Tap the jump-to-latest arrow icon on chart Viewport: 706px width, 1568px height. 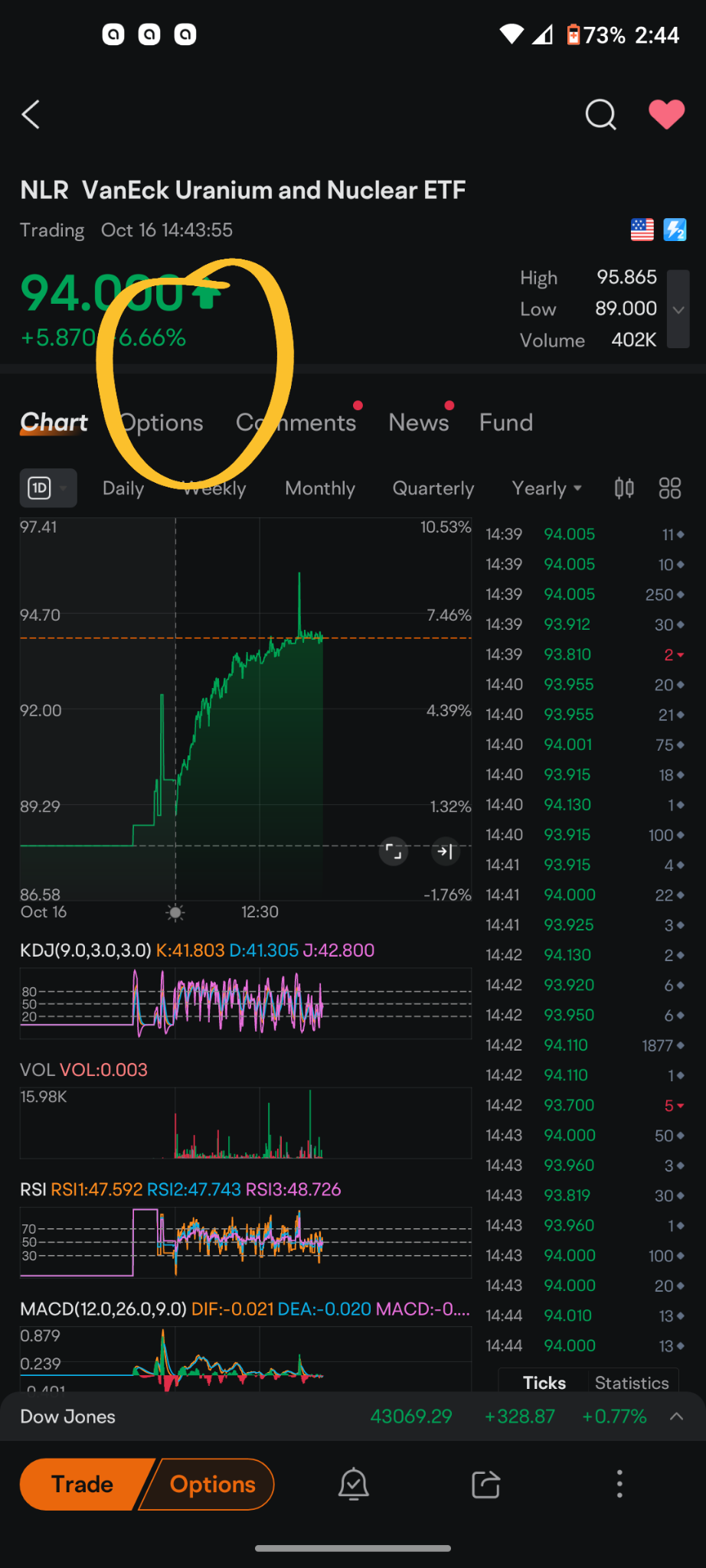pyautogui.click(x=445, y=851)
